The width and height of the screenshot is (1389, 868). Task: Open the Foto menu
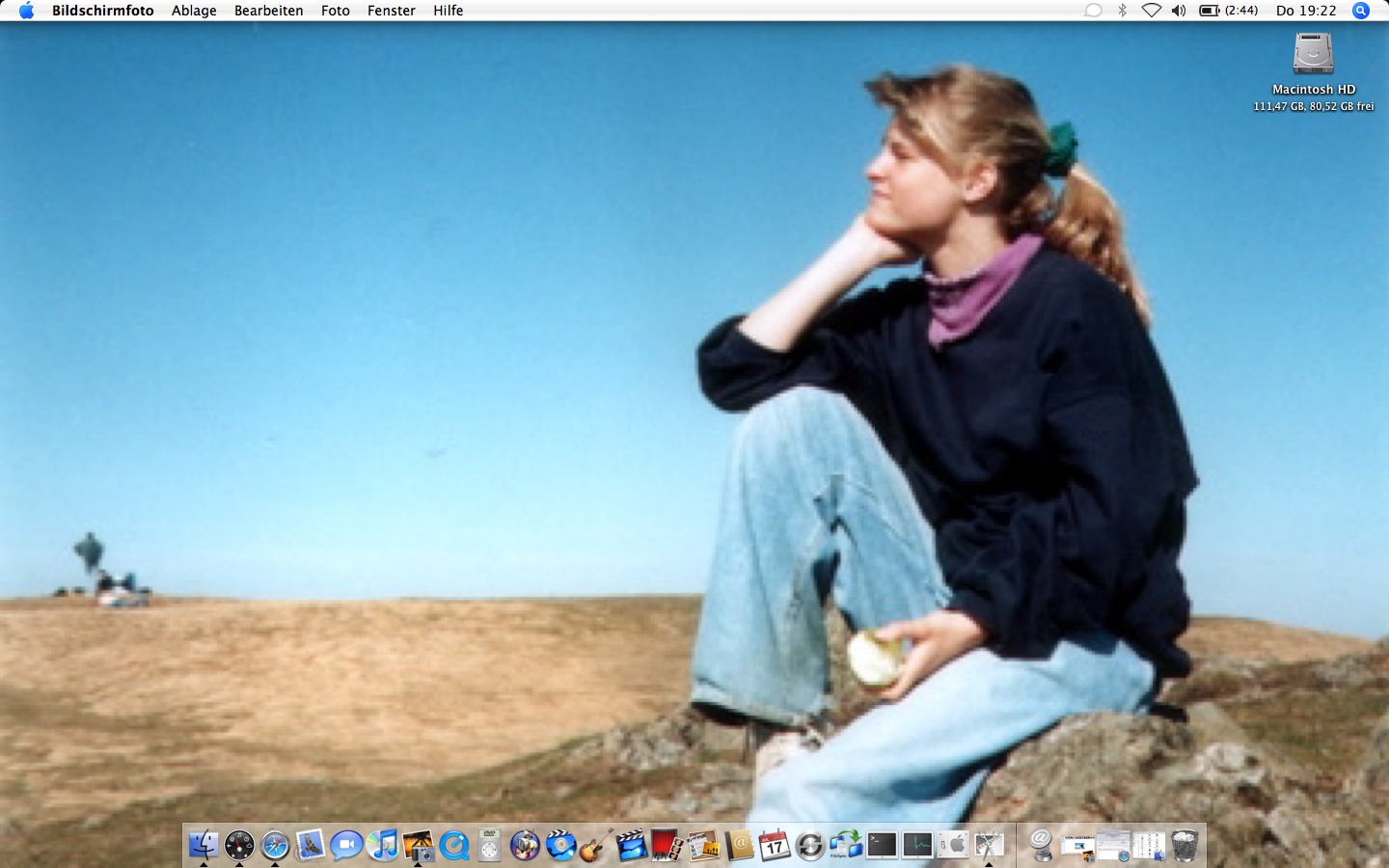336,11
